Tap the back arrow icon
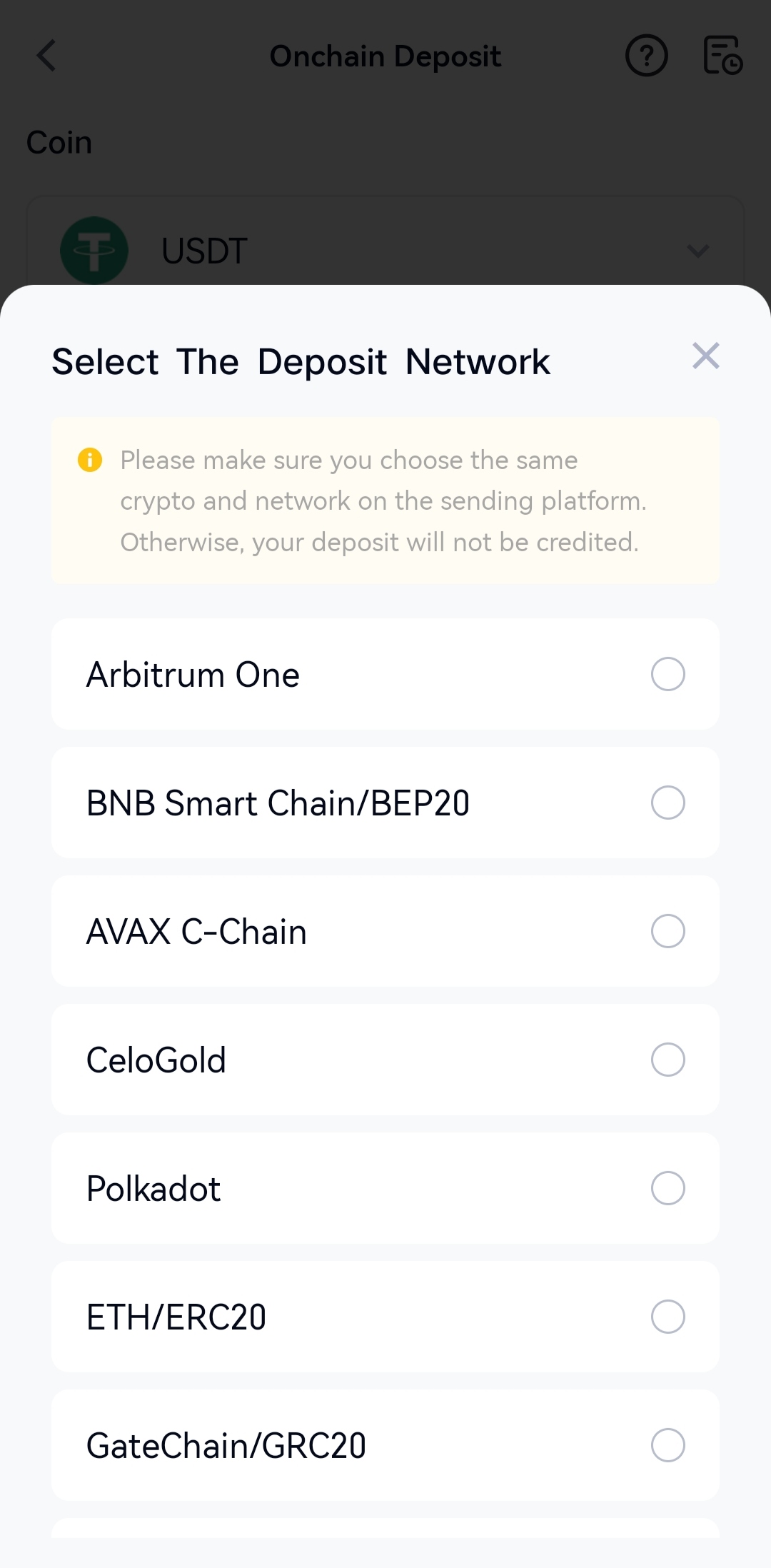The image size is (771, 1568). pos(47,56)
